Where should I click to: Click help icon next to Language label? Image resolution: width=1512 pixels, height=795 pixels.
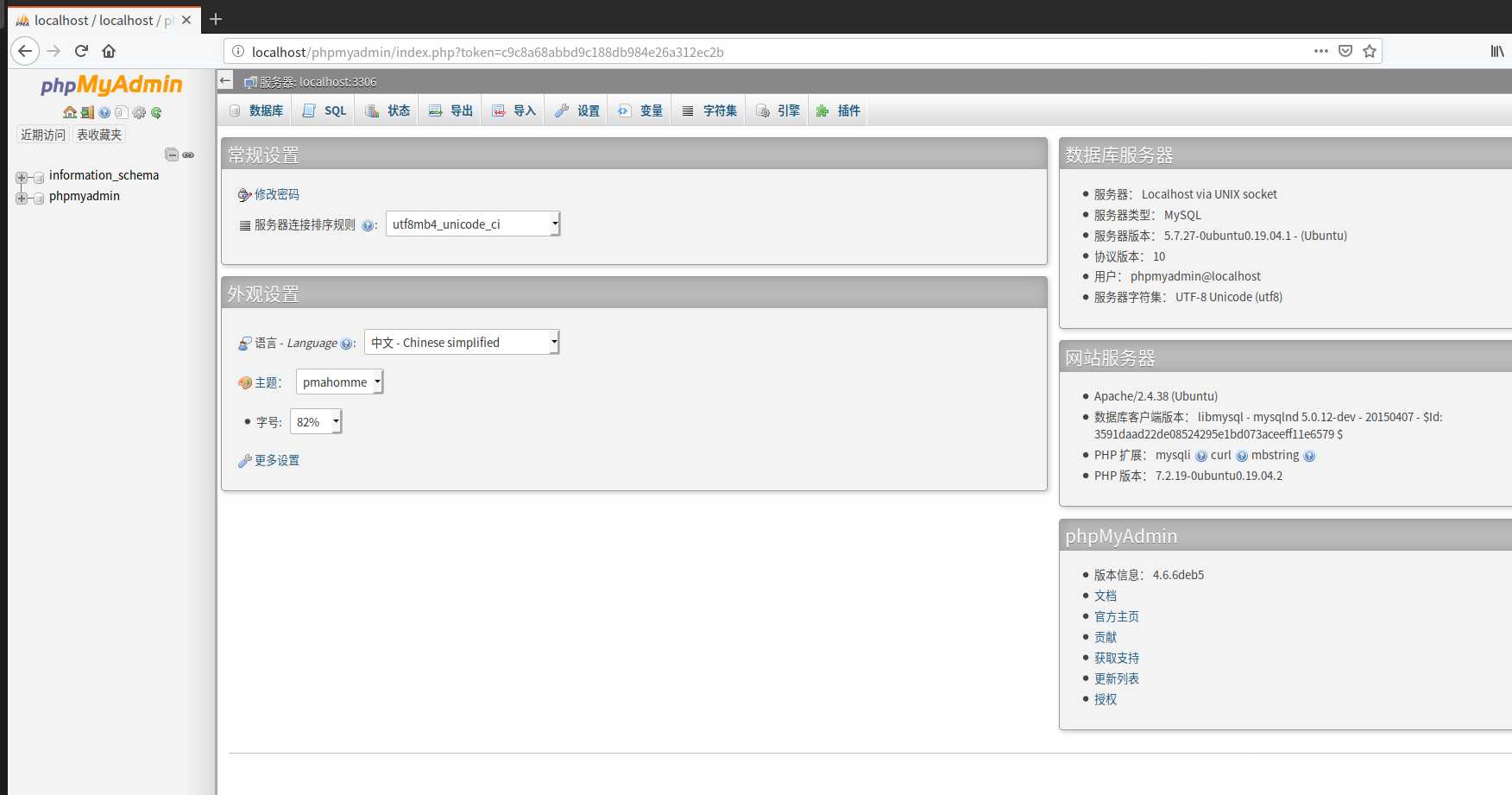point(346,344)
